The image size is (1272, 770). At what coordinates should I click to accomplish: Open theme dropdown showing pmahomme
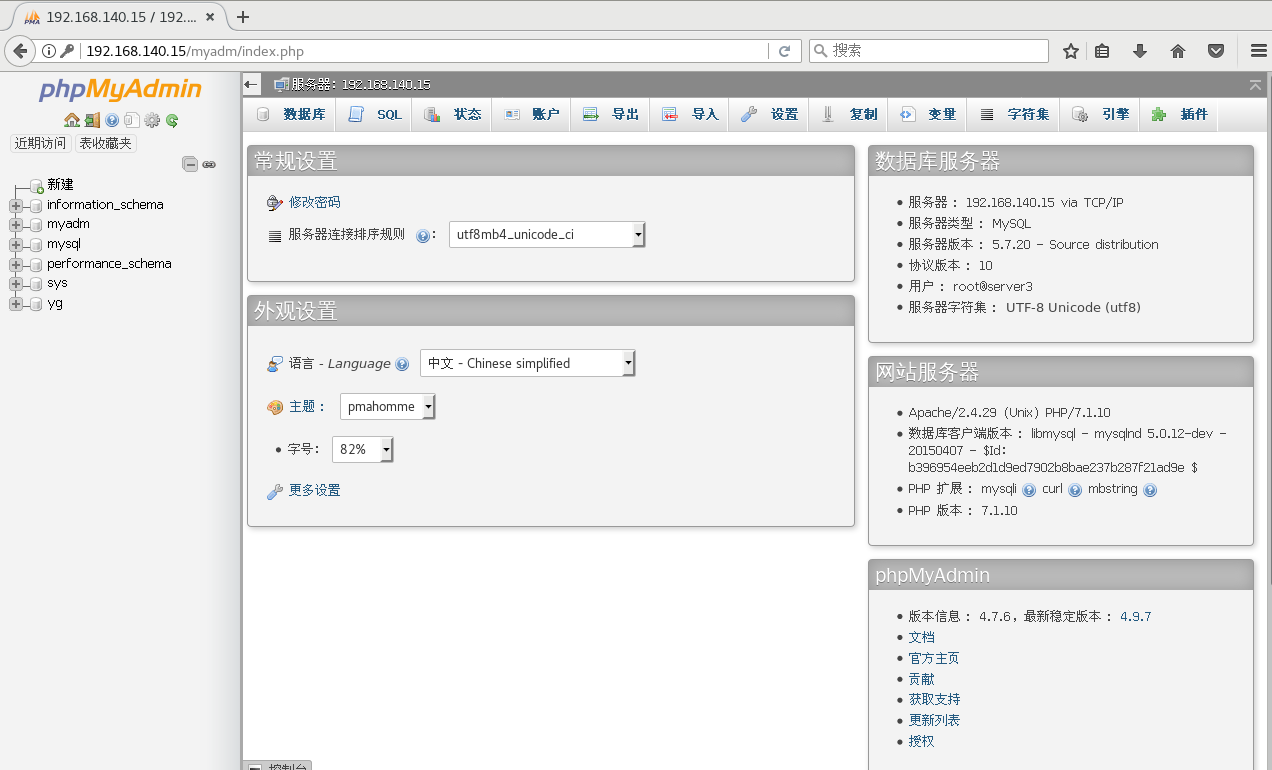(388, 406)
